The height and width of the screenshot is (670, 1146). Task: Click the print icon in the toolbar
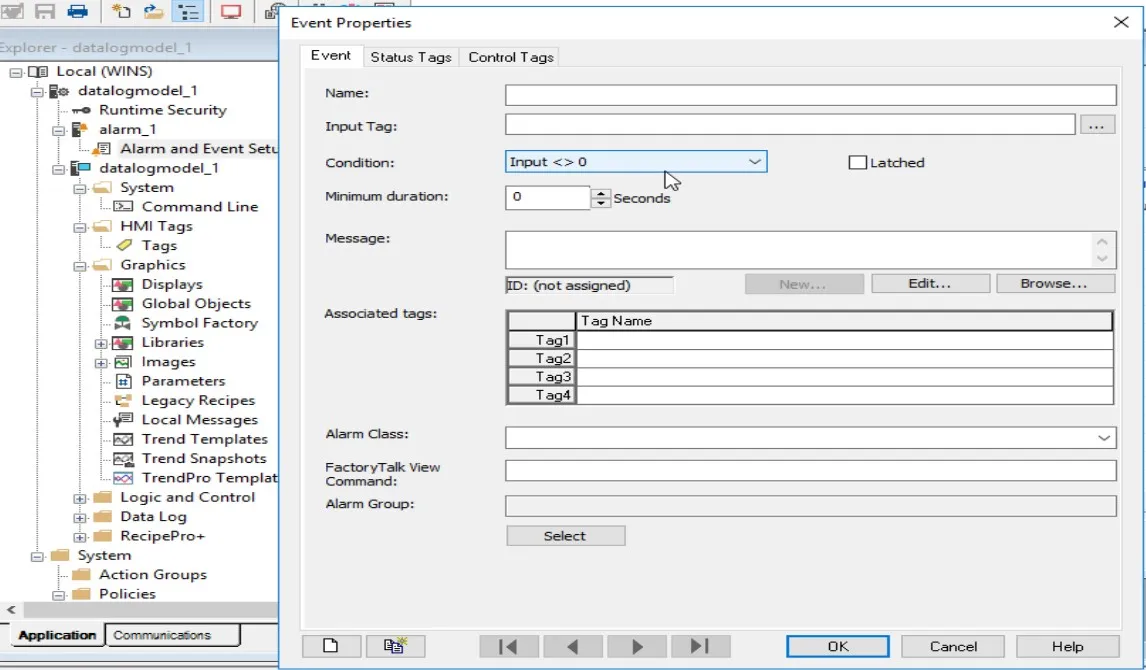coord(77,11)
